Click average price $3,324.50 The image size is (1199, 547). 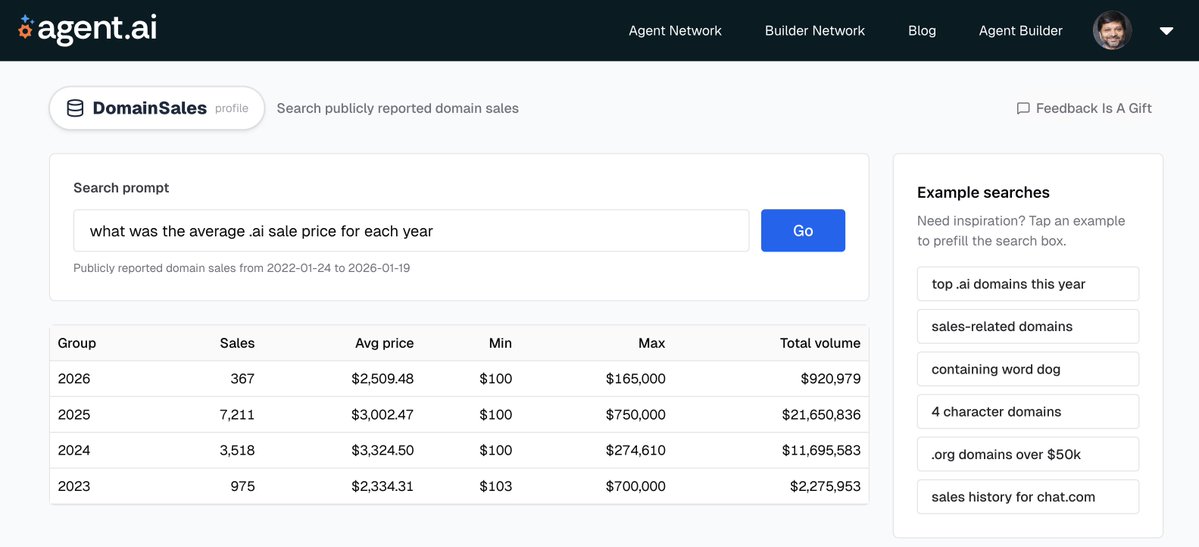(x=382, y=451)
